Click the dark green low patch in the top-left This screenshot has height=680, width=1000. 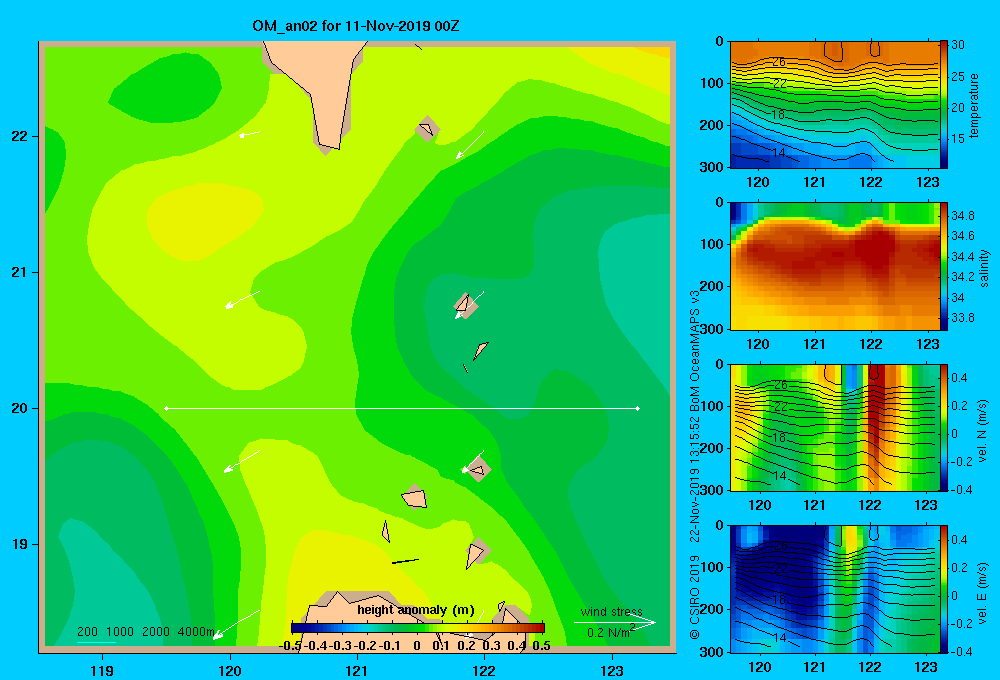point(166,86)
